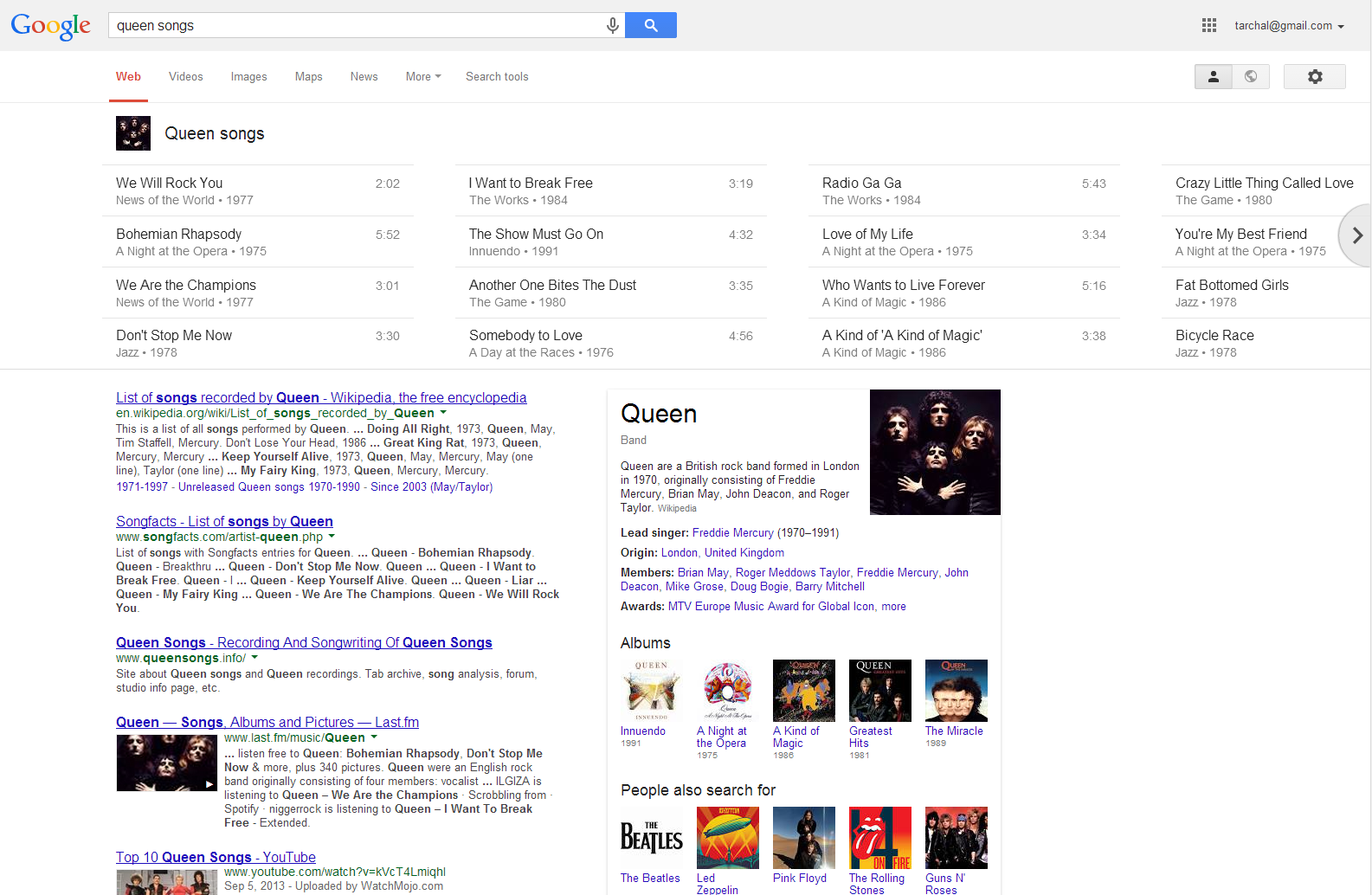Select Bicycle Race song
The image size is (1372, 895).
pos(1266,343)
